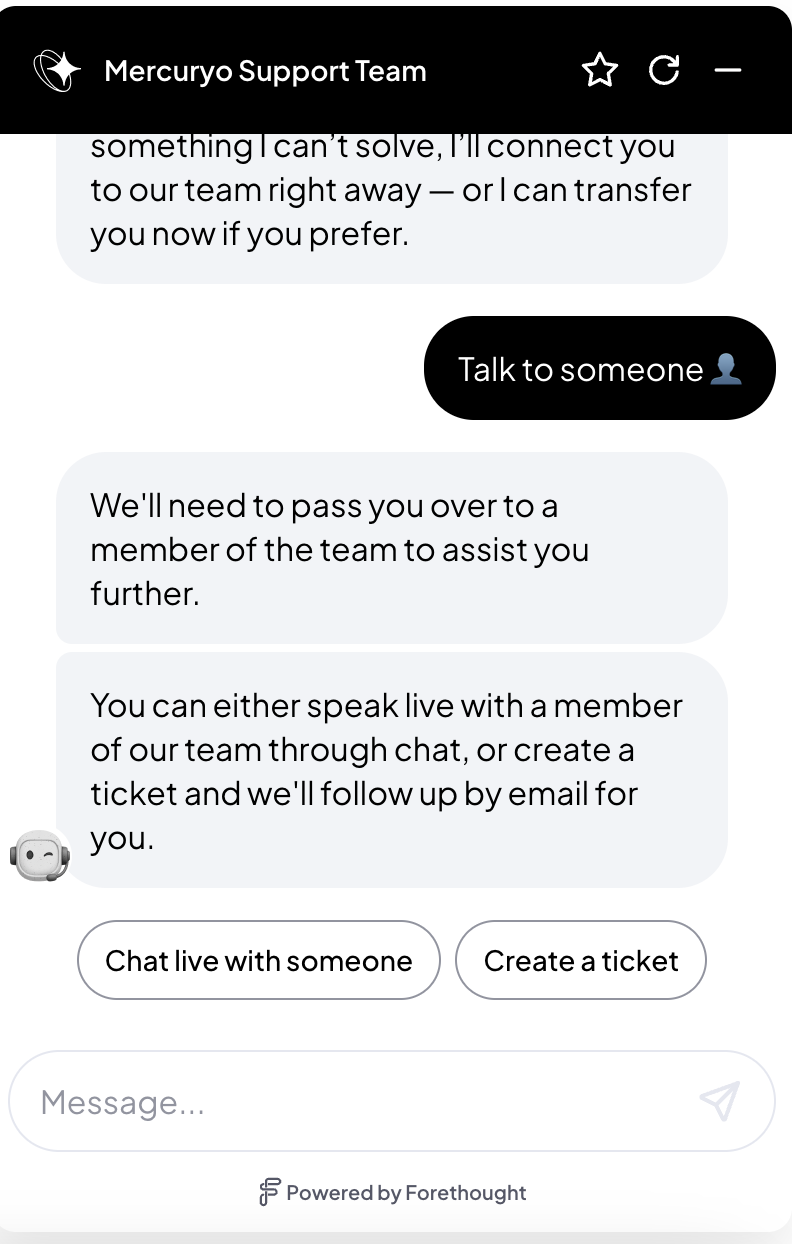Click the "We'll need to pass you over" message
The width and height of the screenshot is (792, 1244).
pyautogui.click(x=392, y=548)
